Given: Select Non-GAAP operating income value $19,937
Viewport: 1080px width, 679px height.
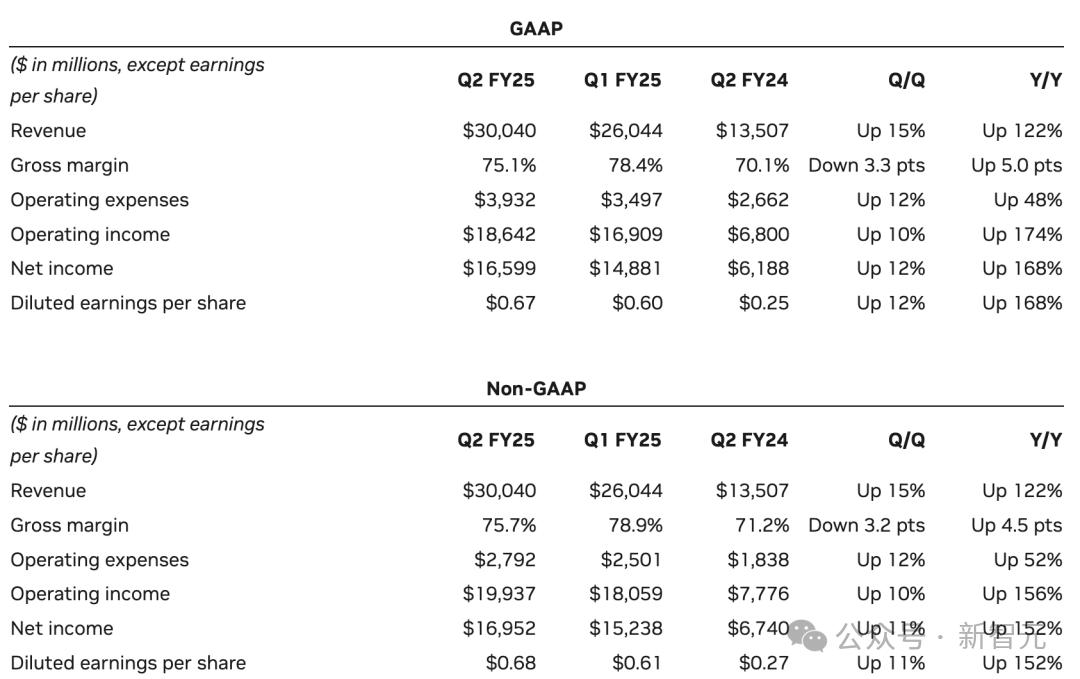Looking at the screenshot, I should click(x=499, y=594).
